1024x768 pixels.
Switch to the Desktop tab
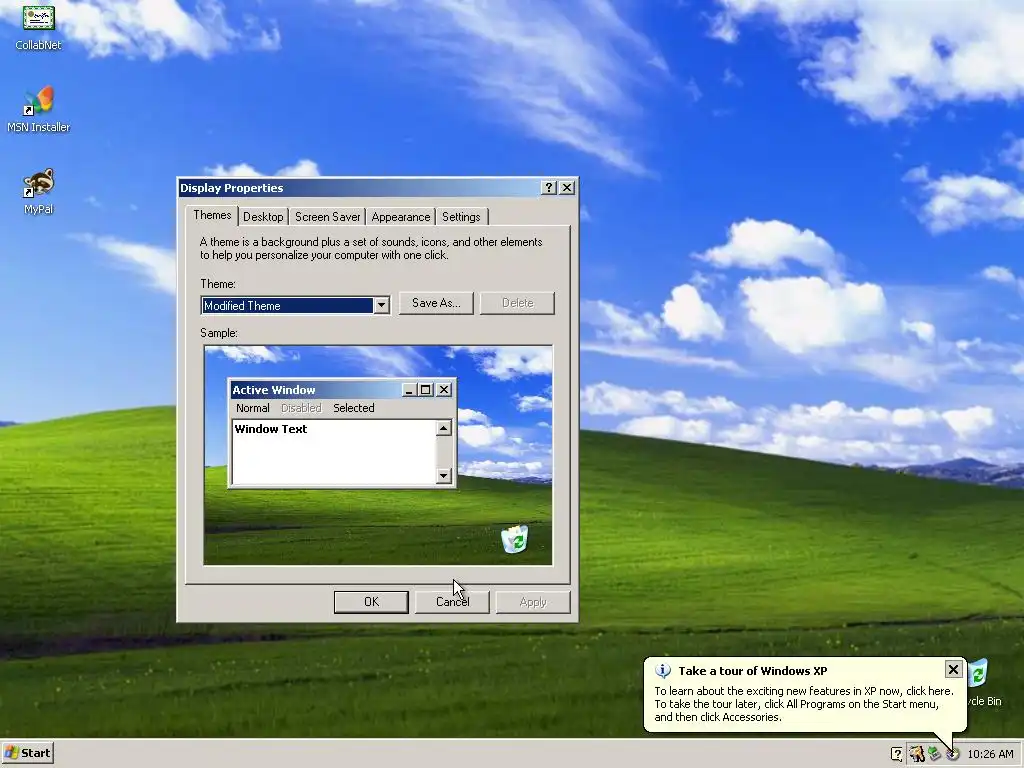[263, 217]
